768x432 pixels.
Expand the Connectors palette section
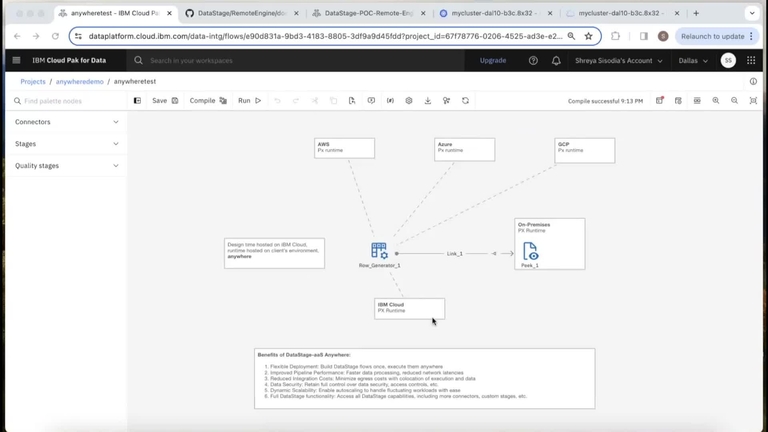point(66,122)
